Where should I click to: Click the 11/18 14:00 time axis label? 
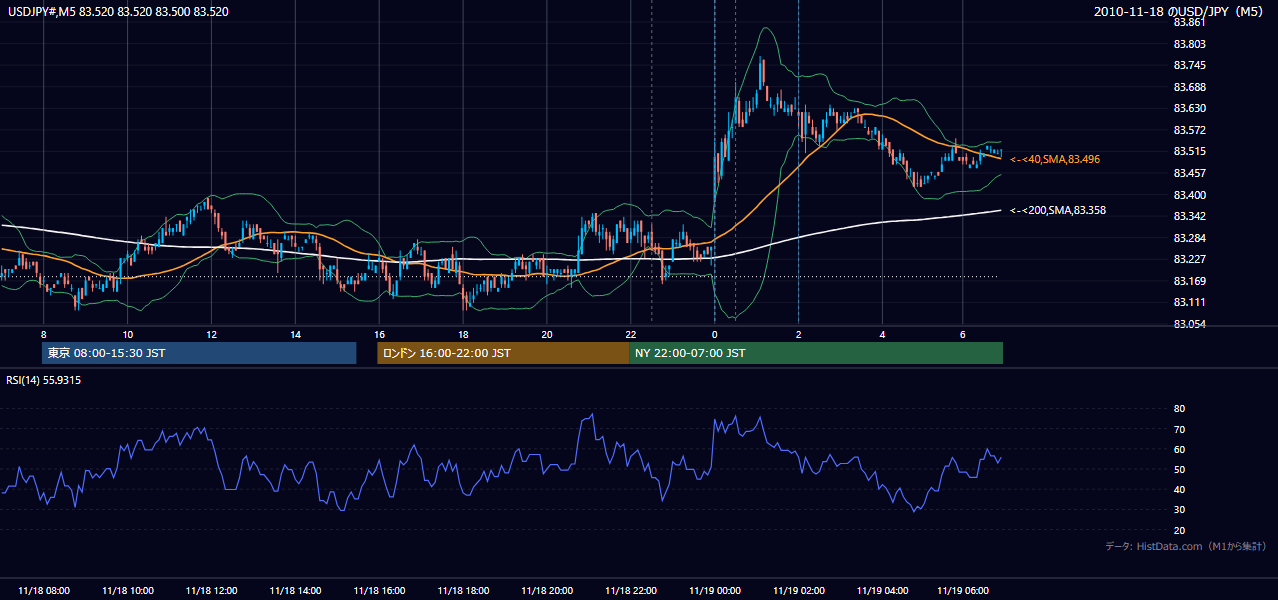coord(295,591)
